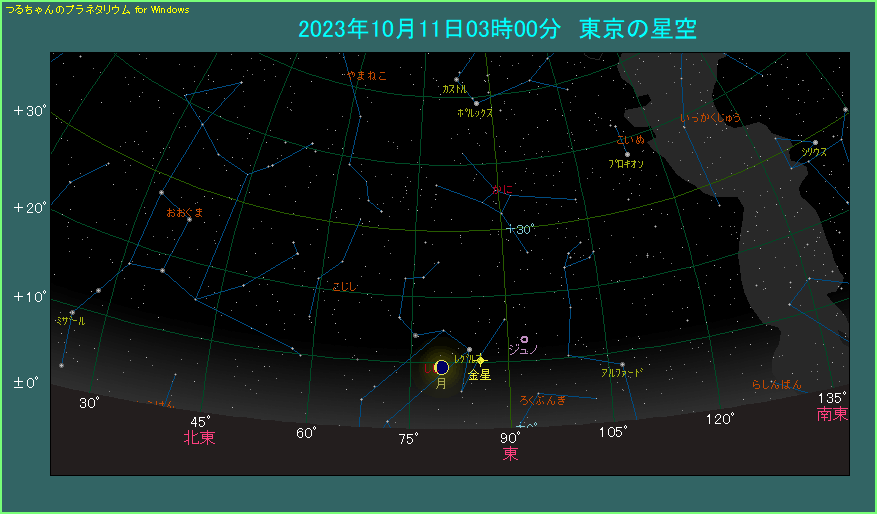Click the おおぐま constellation label
Viewport: 877px width, 514px height.
(x=184, y=212)
